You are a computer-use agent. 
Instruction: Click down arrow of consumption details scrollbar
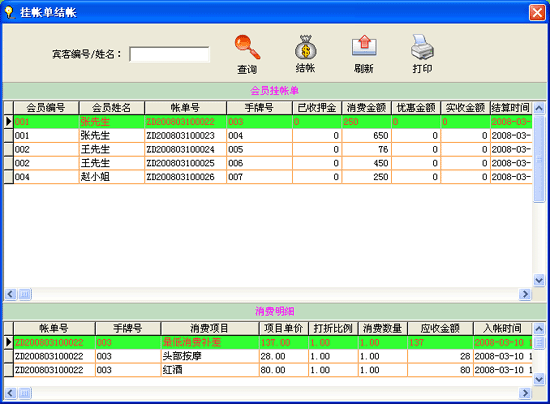(539, 379)
